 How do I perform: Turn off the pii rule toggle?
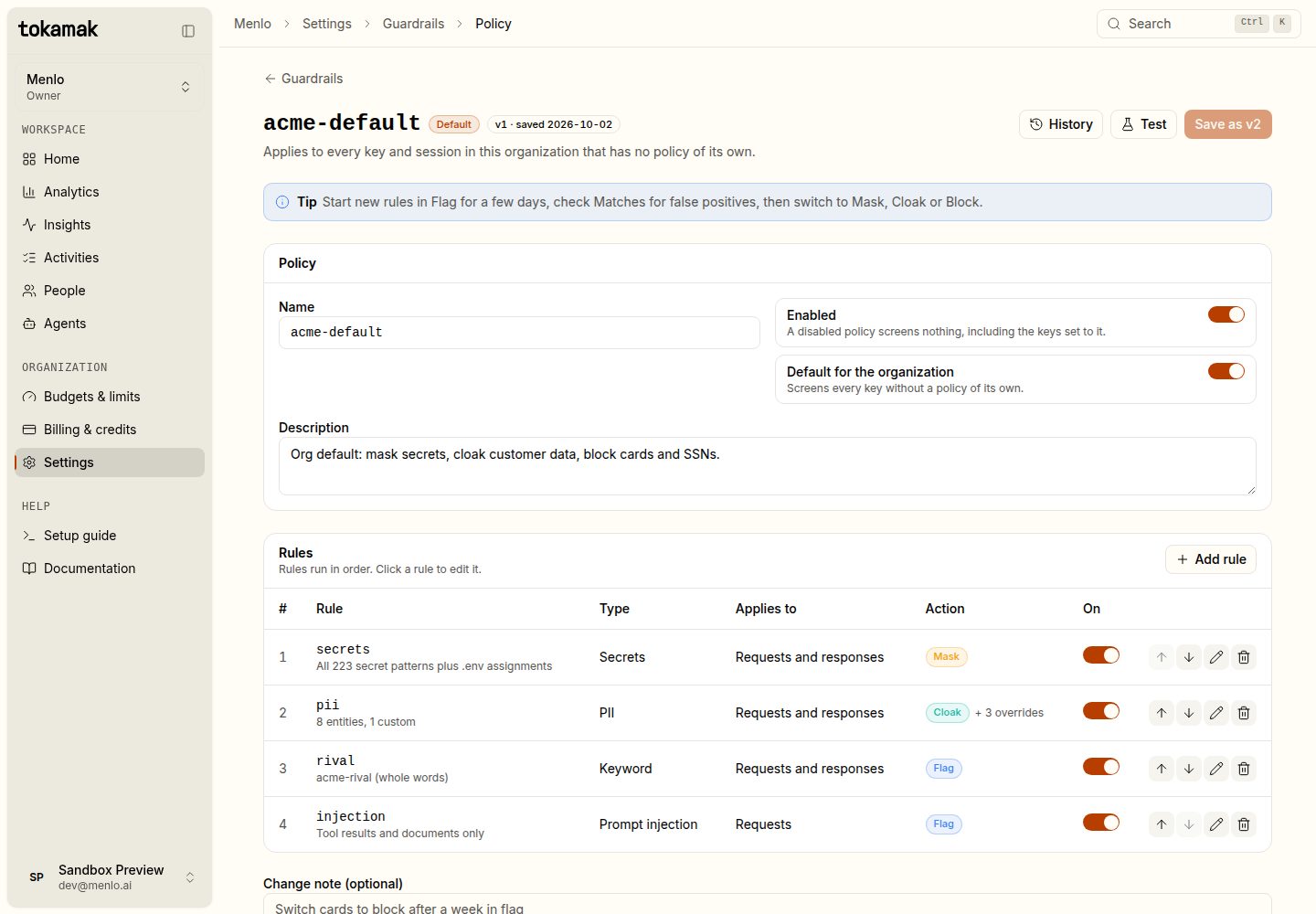tap(1101, 710)
